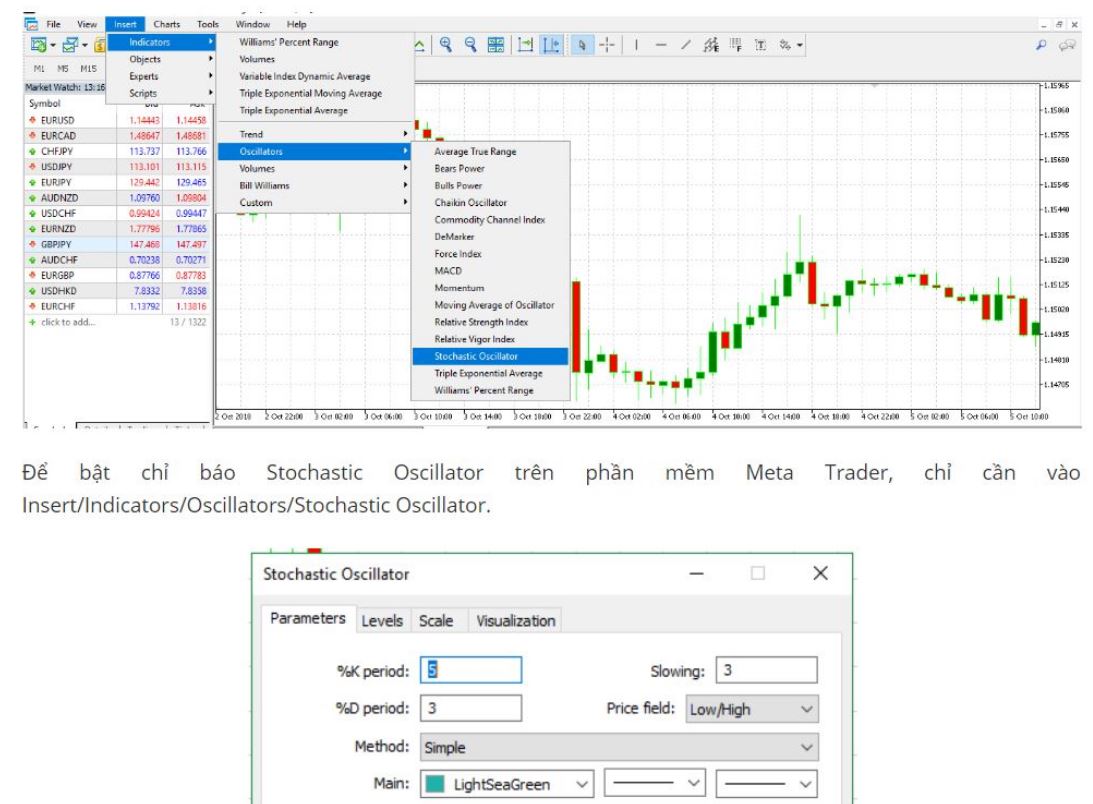
Task: Click the Zoom In magnifier icon
Action: [446, 46]
